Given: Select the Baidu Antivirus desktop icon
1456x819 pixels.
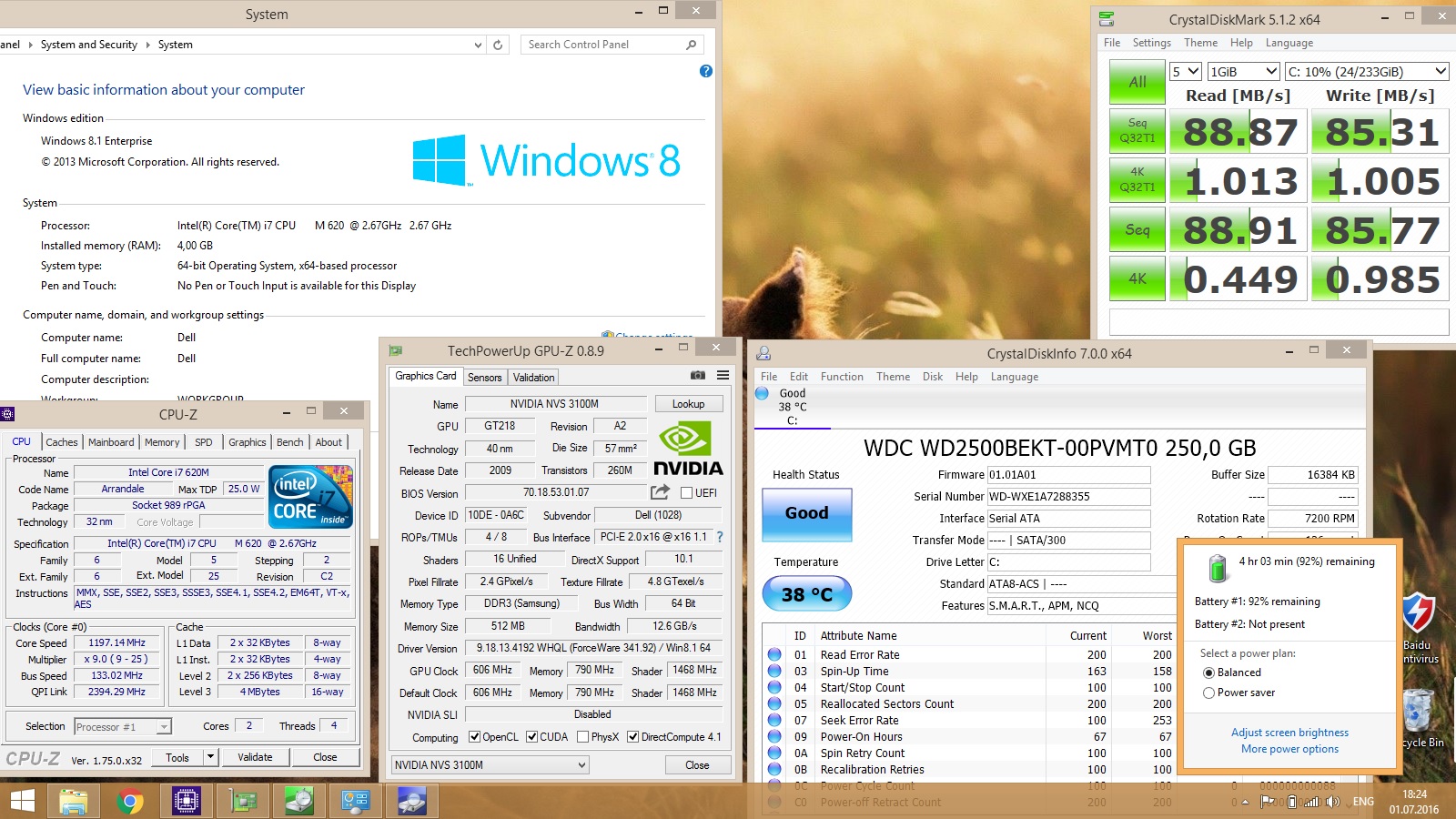Looking at the screenshot, I should pos(1420,628).
